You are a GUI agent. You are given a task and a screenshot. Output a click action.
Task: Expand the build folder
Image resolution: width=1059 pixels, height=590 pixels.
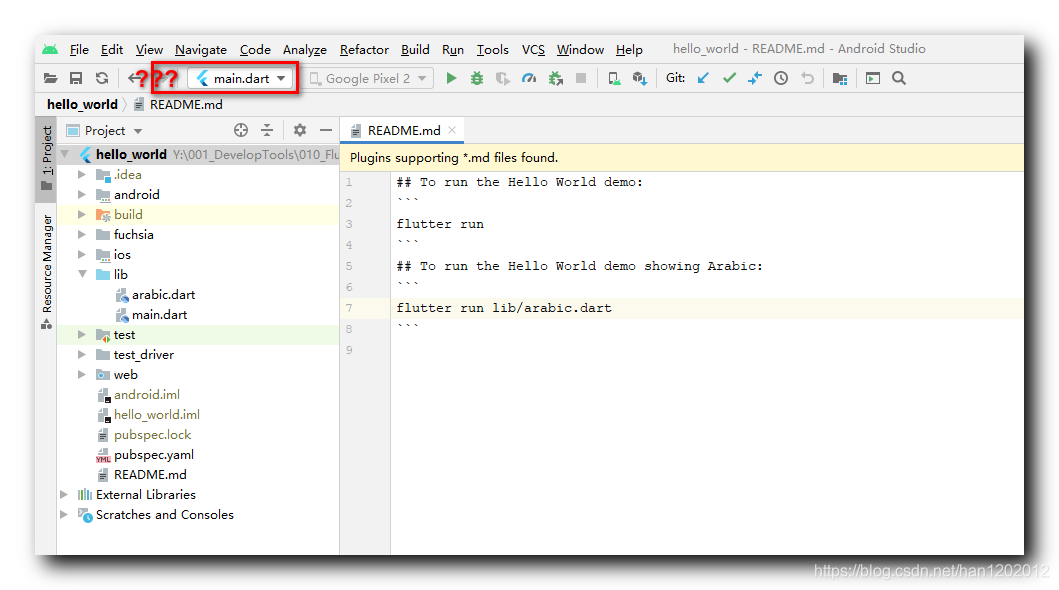[82, 215]
